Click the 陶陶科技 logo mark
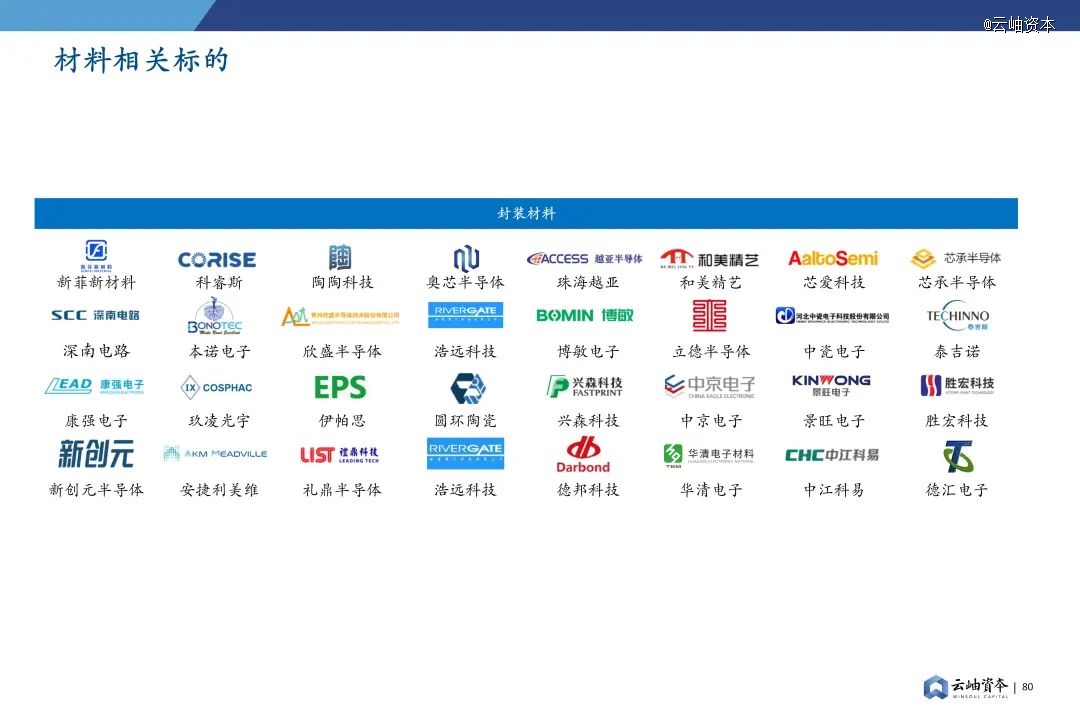Screen dimensions: 1080x720 click(x=340, y=257)
